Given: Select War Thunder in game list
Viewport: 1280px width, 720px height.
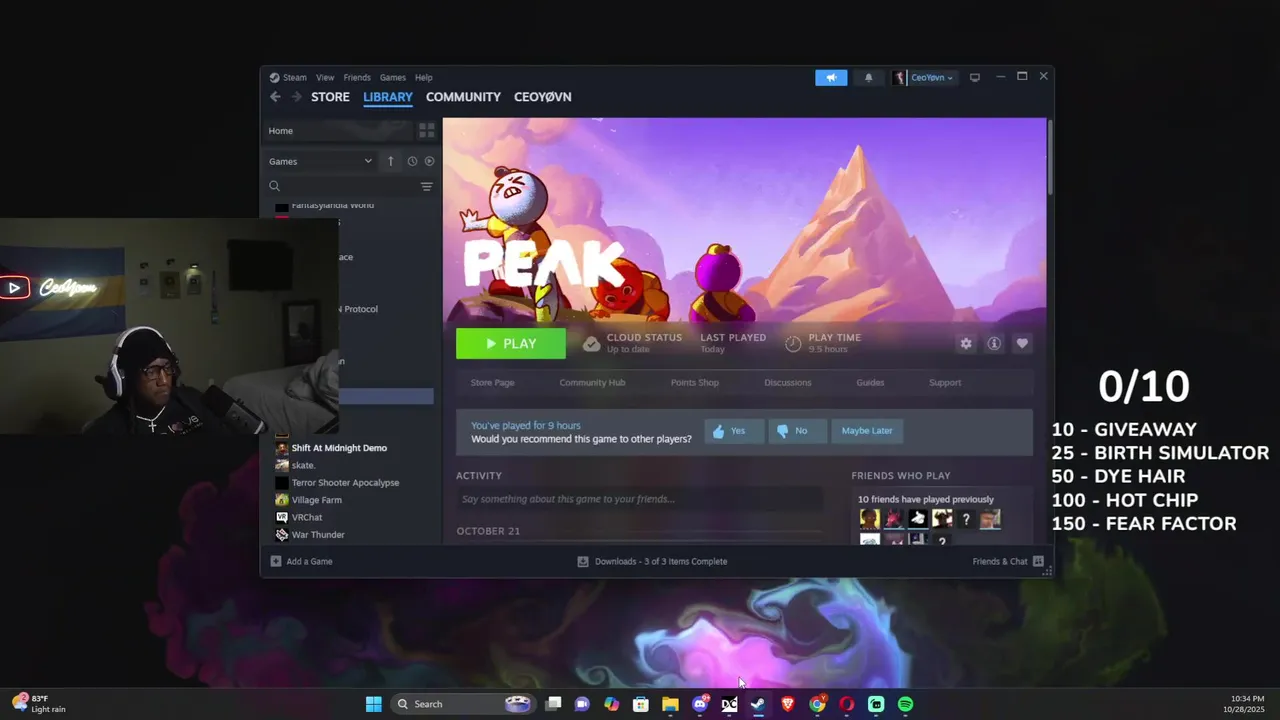Looking at the screenshot, I should click(x=318, y=535).
